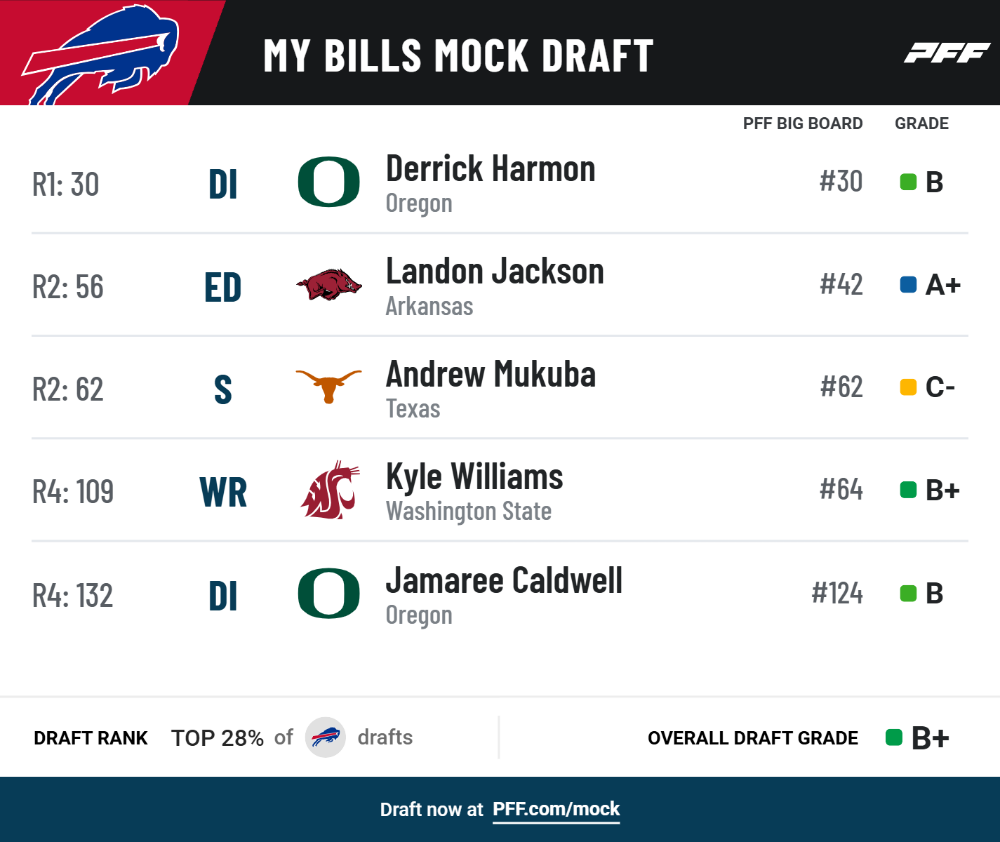Click the blue A+ grade swatch
Image resolution: width=1000 pixels, height=842 pixels.
coord(908,284)
